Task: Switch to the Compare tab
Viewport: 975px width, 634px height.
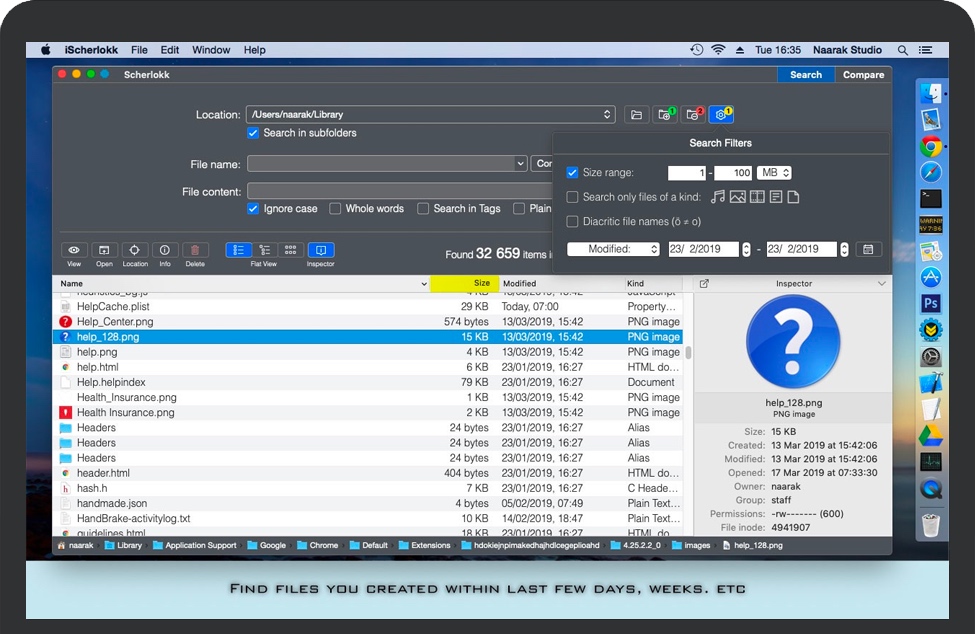Action: (863, 75)
